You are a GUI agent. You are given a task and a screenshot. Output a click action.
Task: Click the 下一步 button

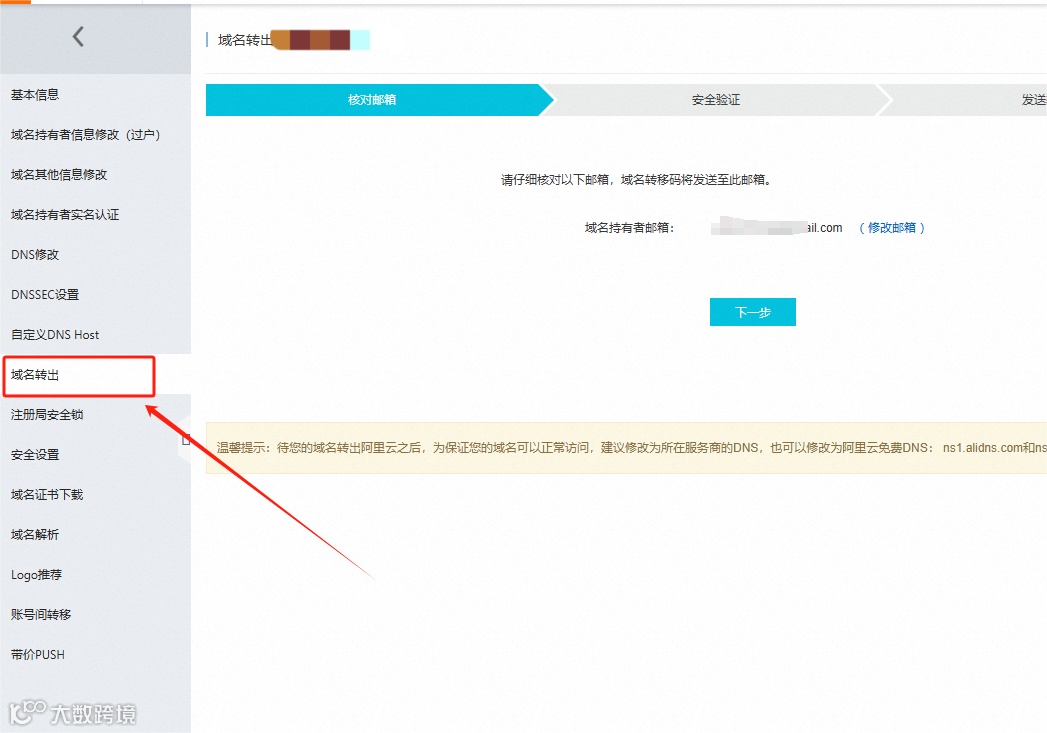(752, 311)
